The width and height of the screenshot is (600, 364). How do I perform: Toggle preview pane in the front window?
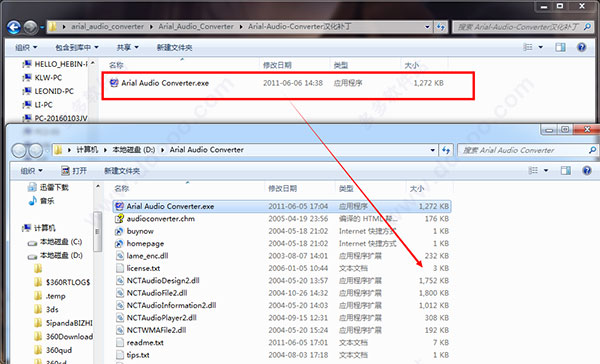click(566, 170)
